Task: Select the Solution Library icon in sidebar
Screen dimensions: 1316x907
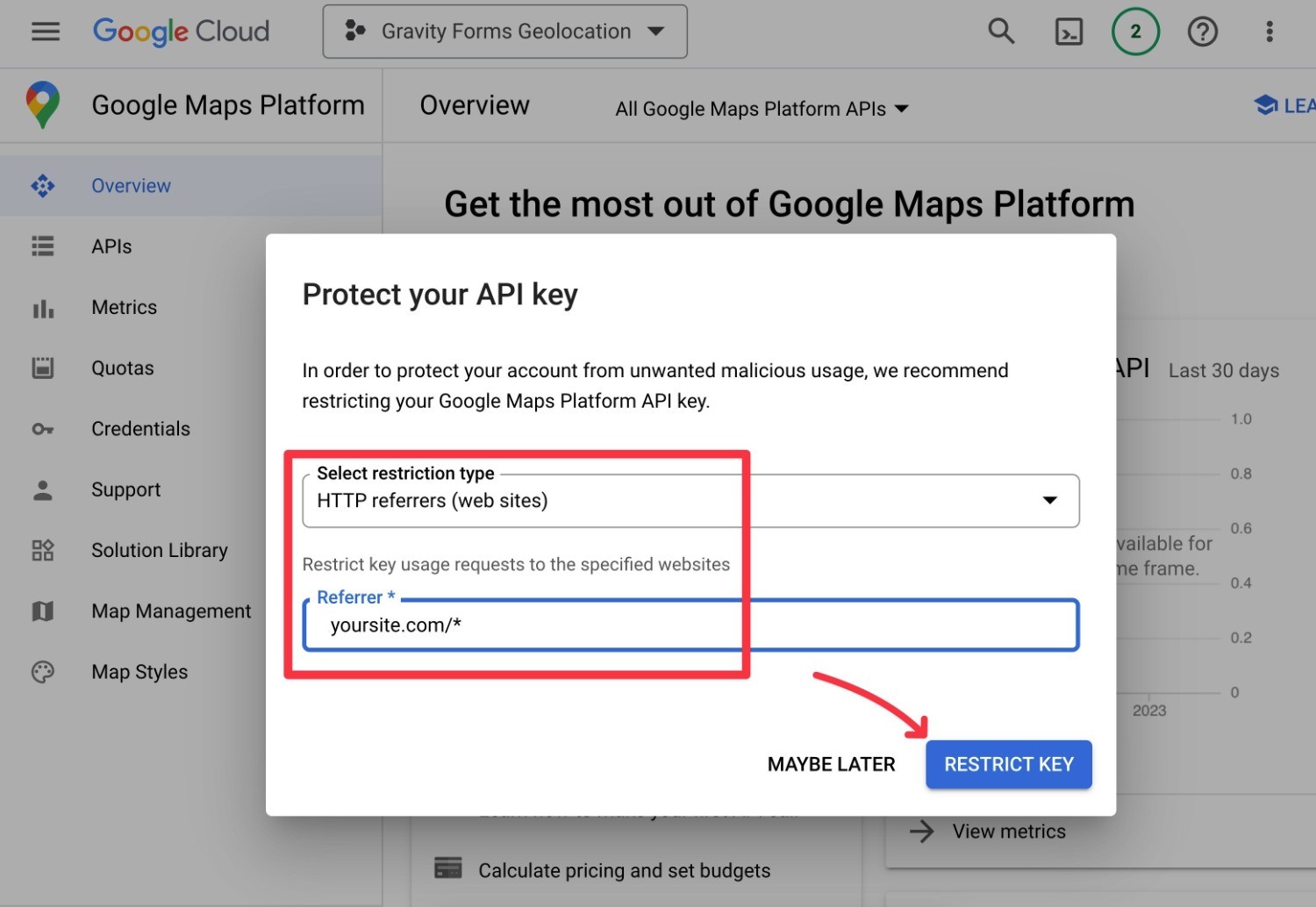Action: coord(42,550)
